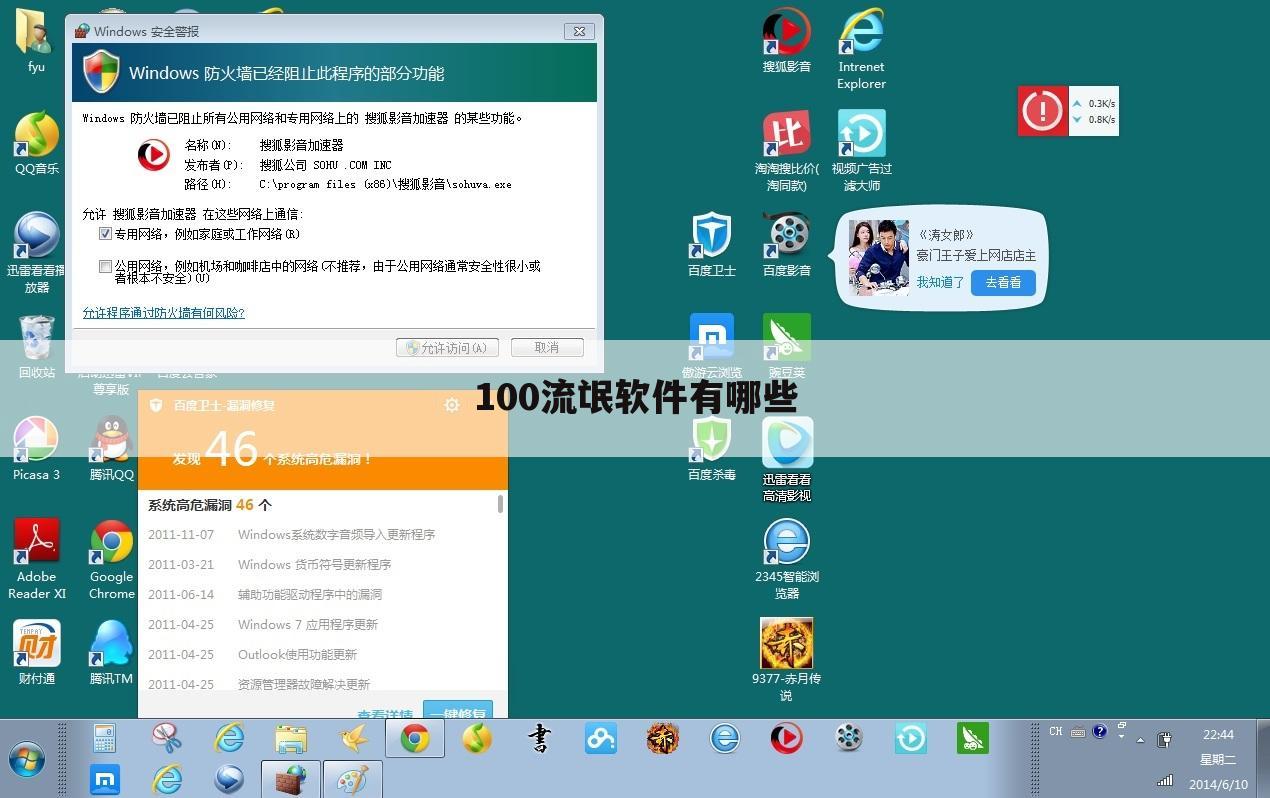Open 财付通 desktop shortcut

(36, 652)
